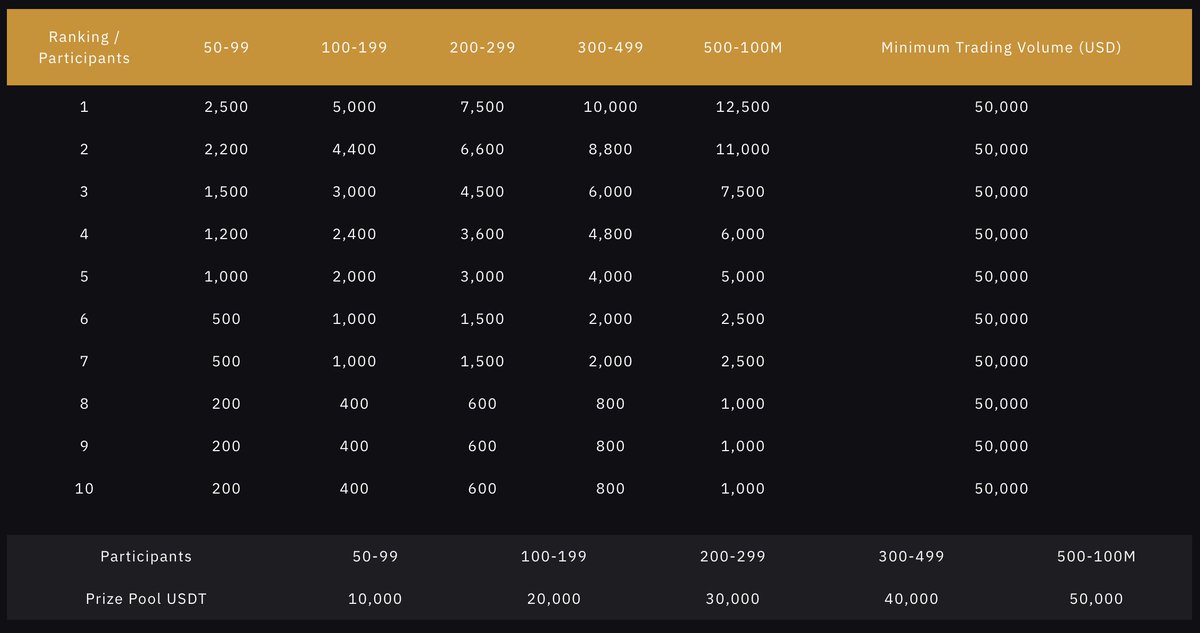Click ranking number 10

point(84,489)
